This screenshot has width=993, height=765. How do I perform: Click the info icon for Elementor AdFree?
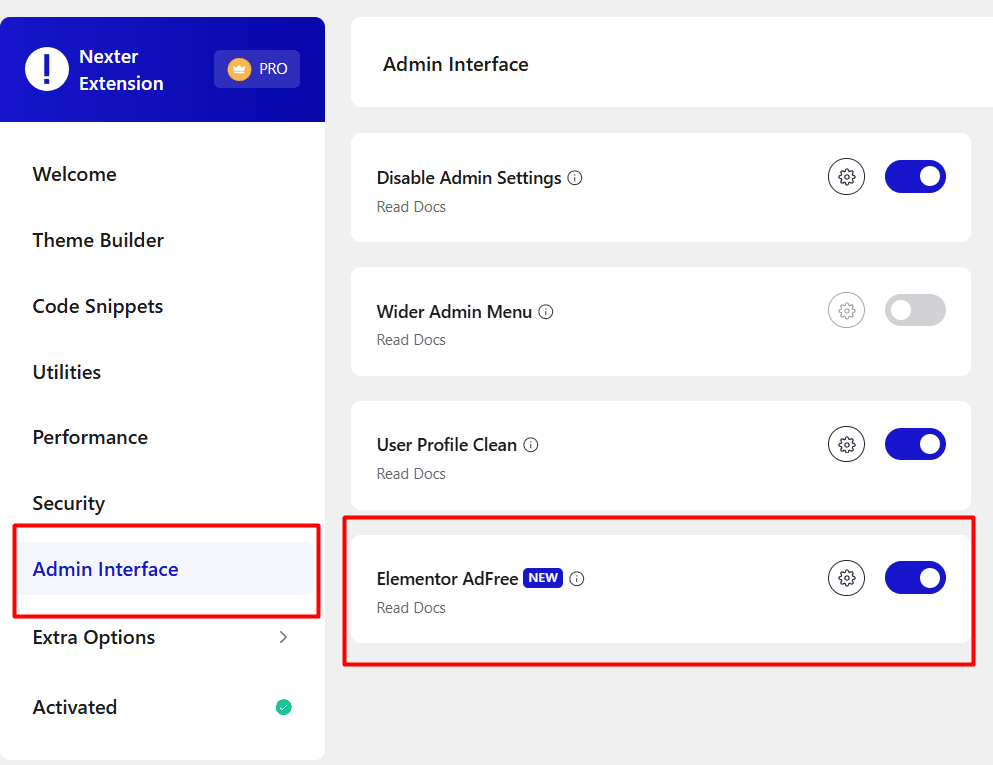click(575, 578)
